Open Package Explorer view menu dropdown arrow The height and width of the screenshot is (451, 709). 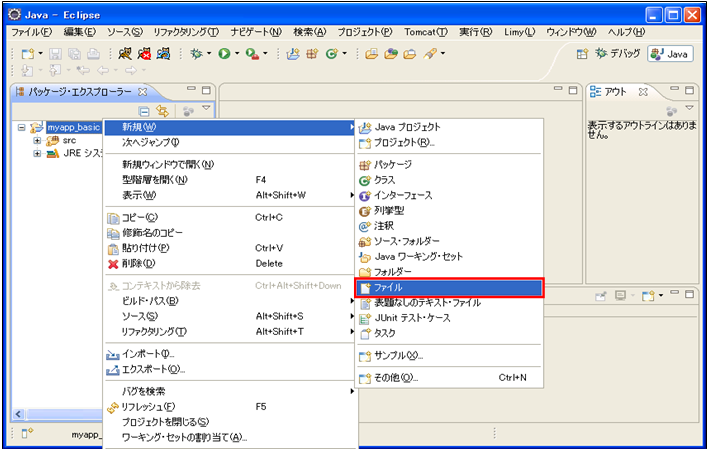click(x=206, y=109)
